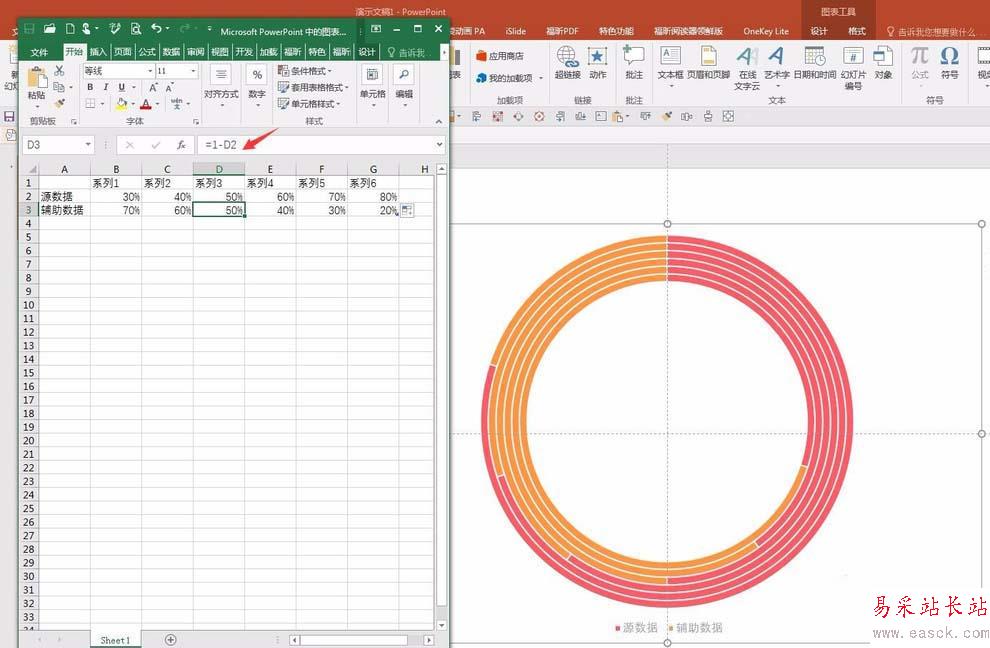The width and height of the screenshot is (990, 648).
Task: Create a new blank workbook from quick access
Action: point(70,29)
